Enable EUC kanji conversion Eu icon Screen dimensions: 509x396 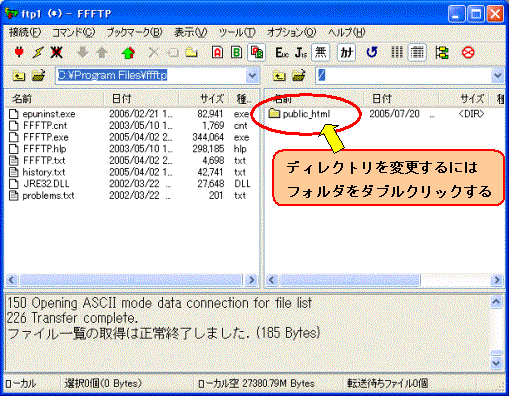click(282, 52)
